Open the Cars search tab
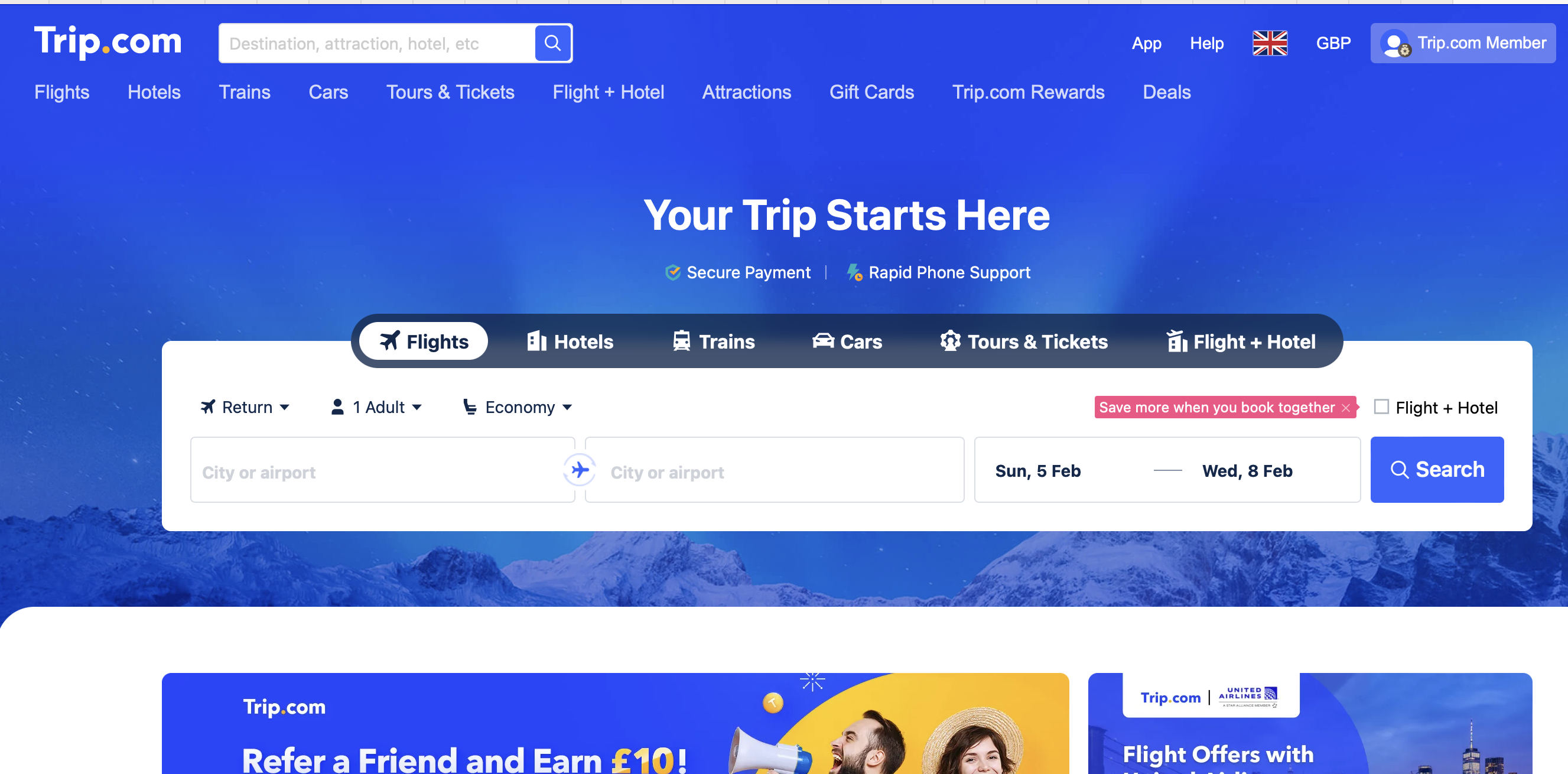Screen dimensions: 1568x774 [x=847, y=342]
